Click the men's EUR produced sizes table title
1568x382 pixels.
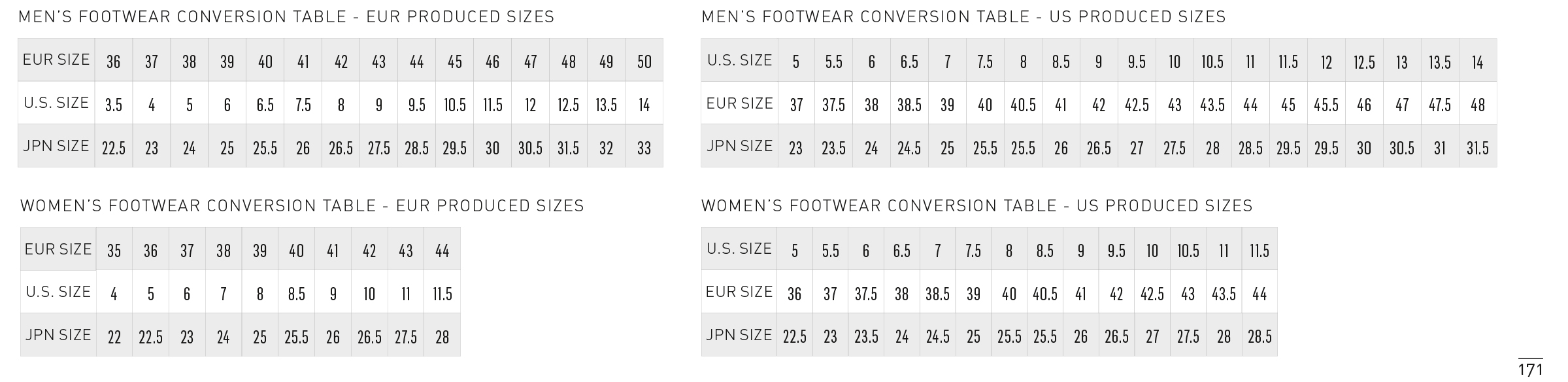[286, 17]
